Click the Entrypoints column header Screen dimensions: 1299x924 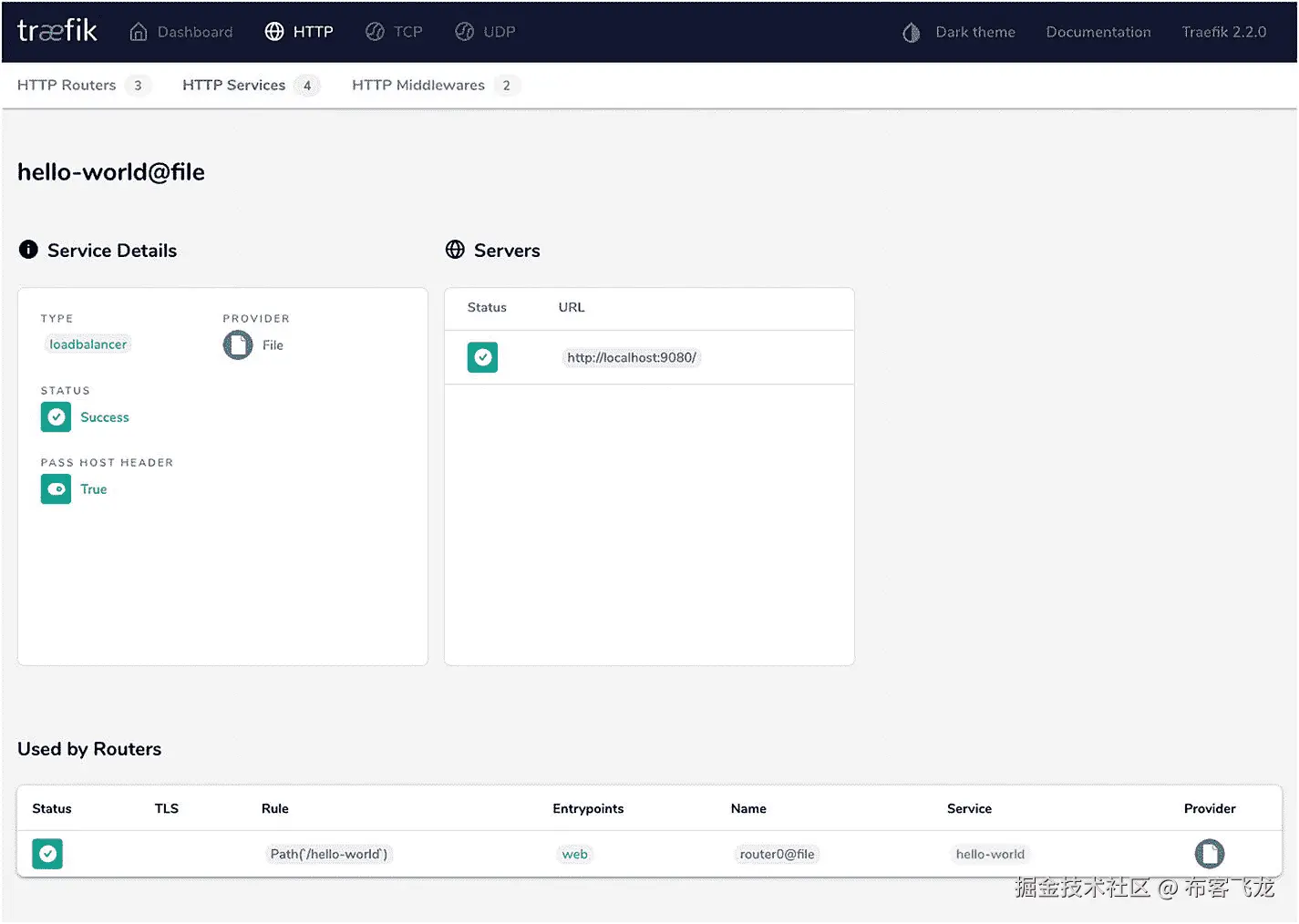588,808
